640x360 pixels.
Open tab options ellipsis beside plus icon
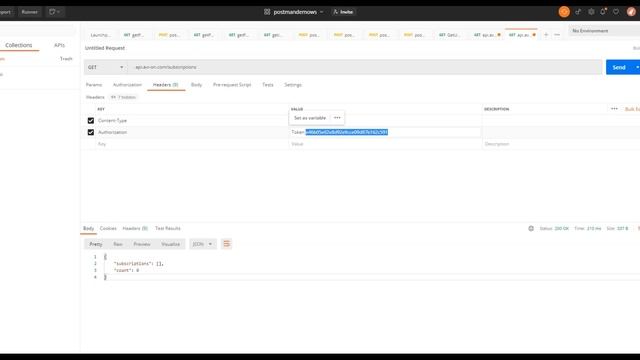(557, 35)
